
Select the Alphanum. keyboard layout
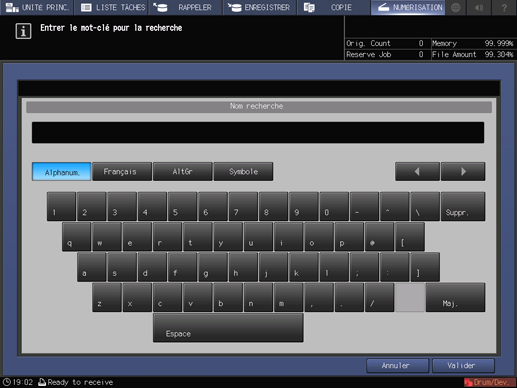point(62,172)
